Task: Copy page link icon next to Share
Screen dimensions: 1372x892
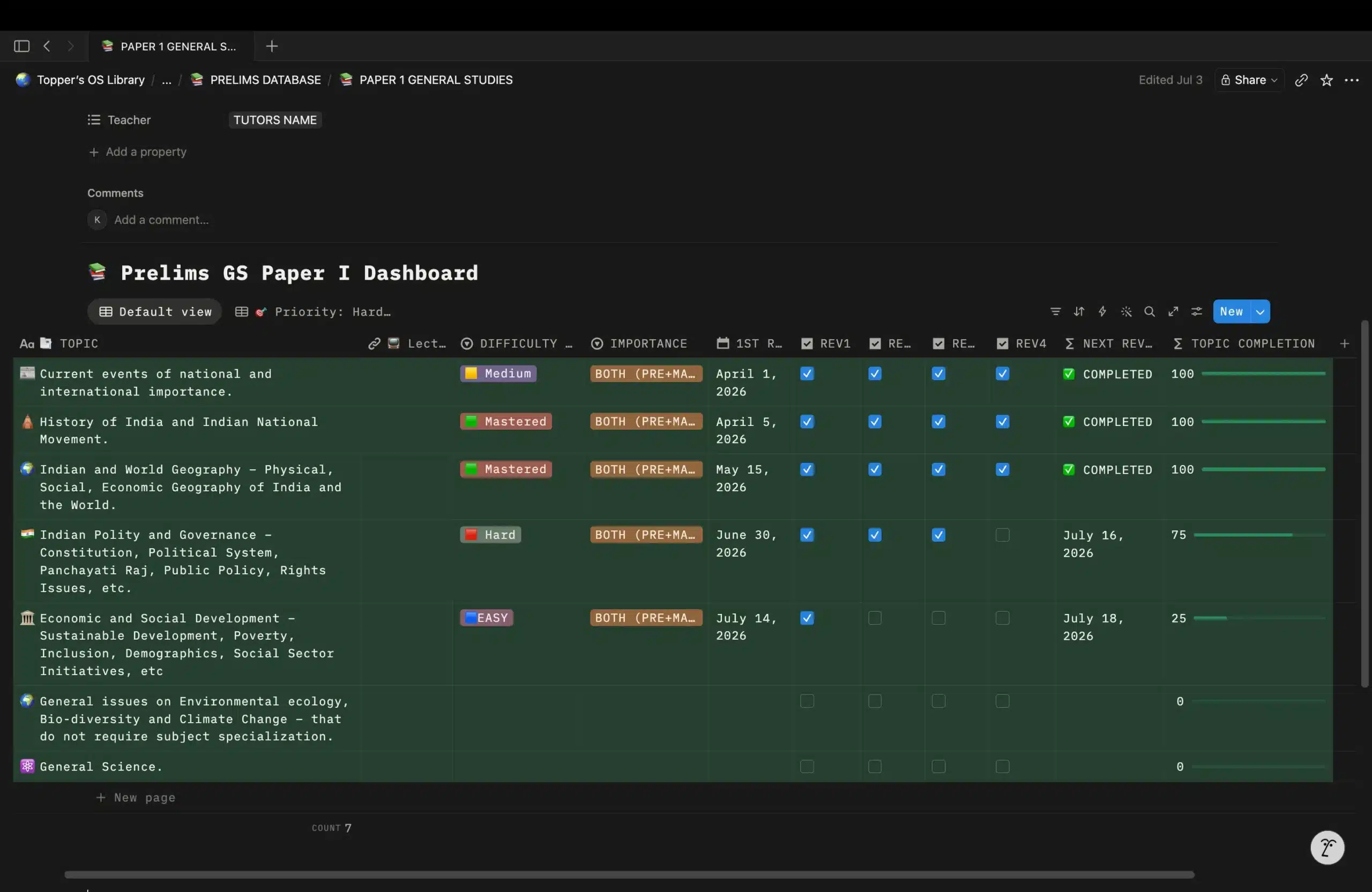Action: point(1301,80)
